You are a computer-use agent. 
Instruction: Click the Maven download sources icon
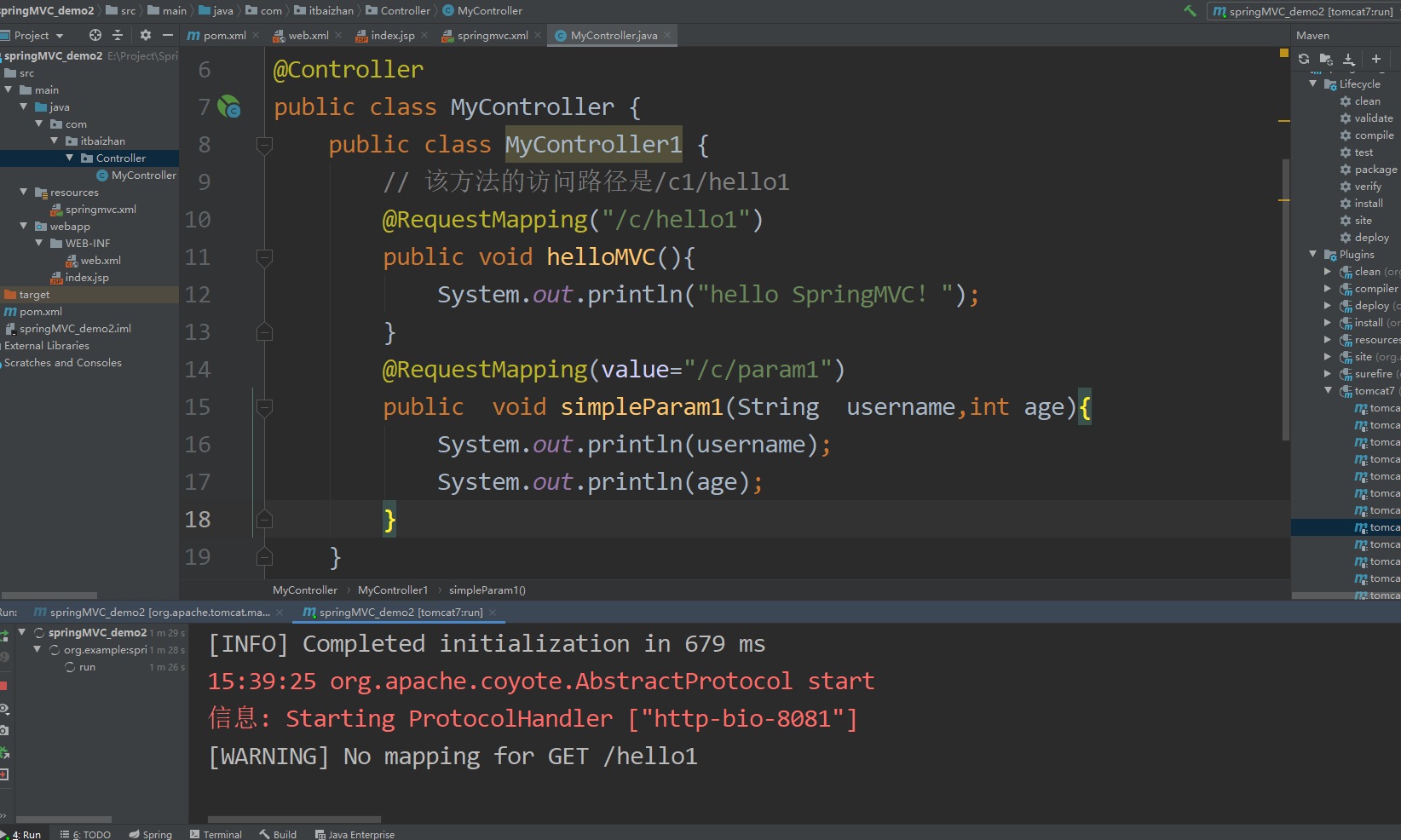click(1349, 59)
